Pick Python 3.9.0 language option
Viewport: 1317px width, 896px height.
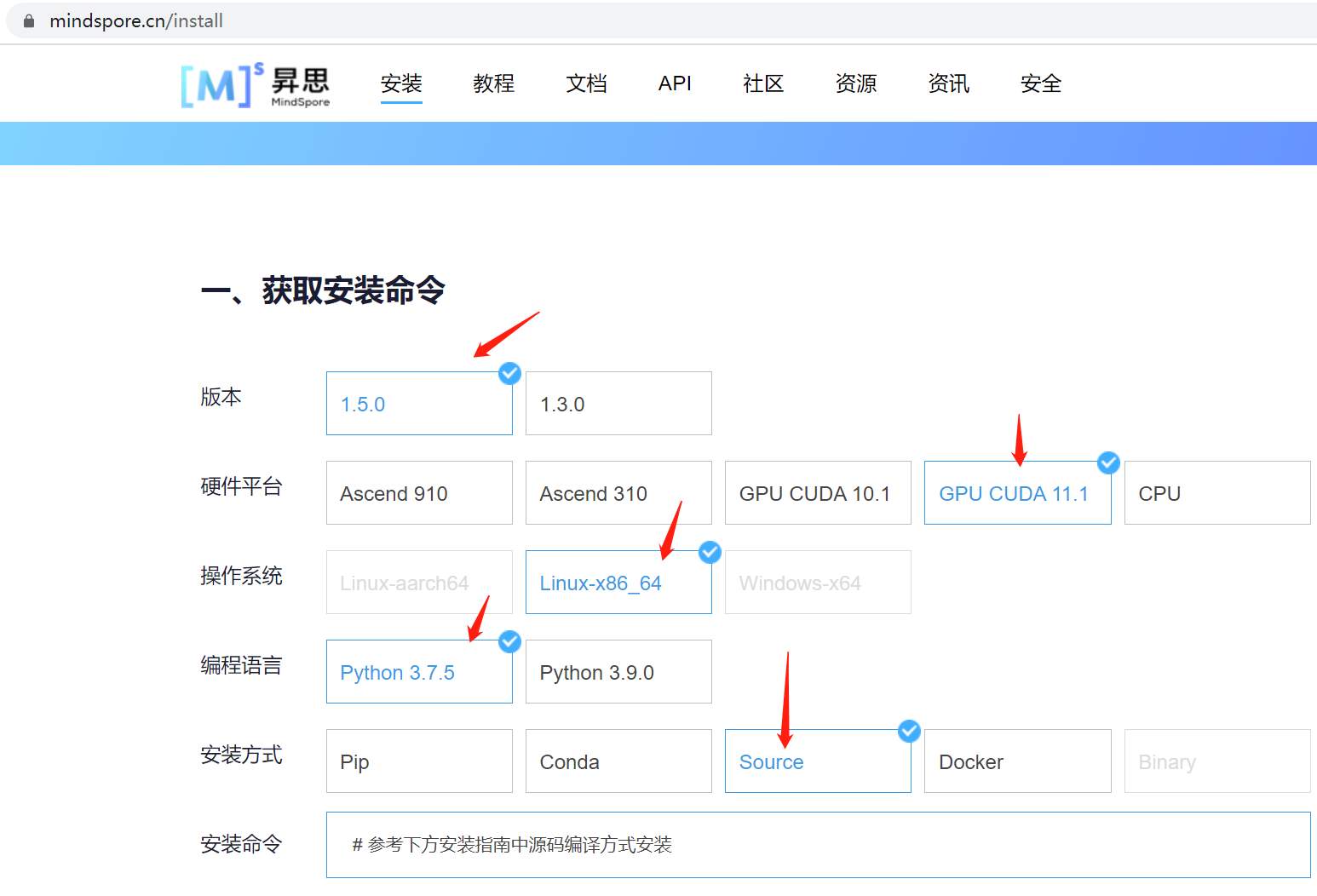point(618,672)
